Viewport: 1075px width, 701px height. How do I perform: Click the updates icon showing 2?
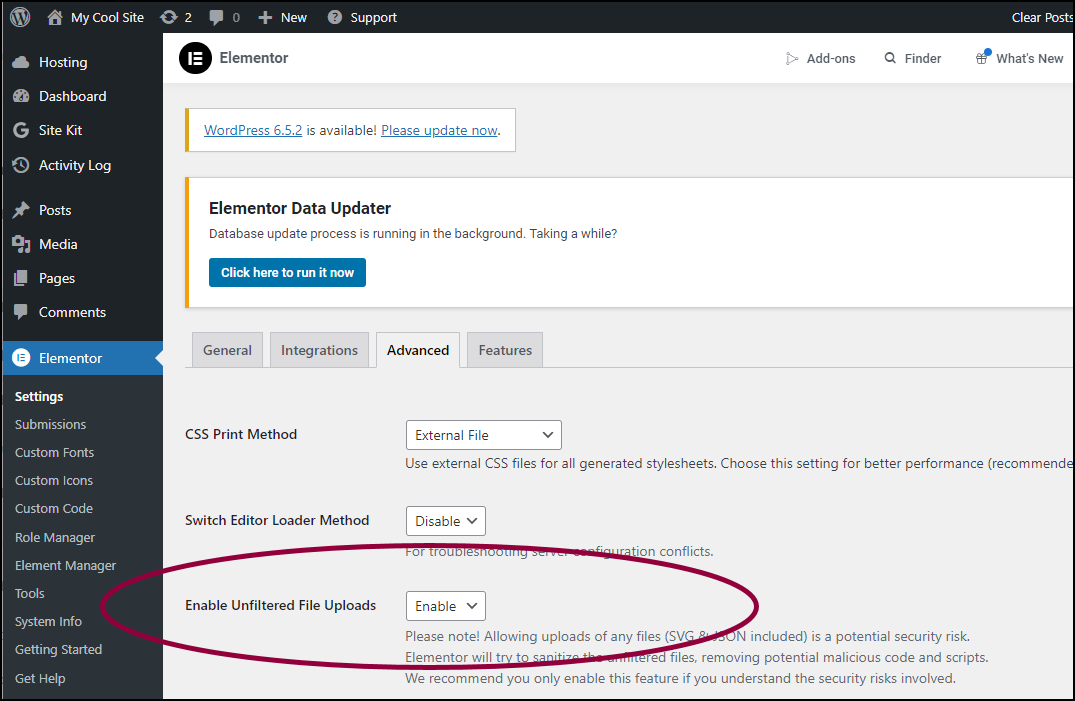click(169, 17)
